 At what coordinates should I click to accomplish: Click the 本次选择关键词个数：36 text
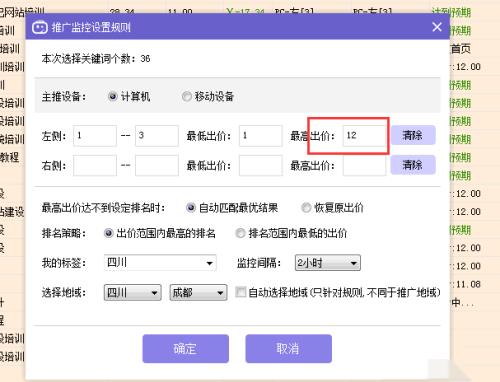point(96,59)
